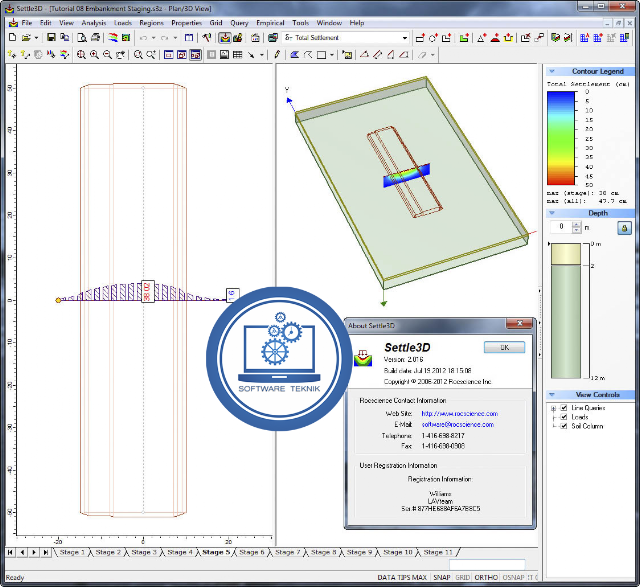Click the Add Excavation yellow icon
Screen dimensions: 640x587
click(508, 38)
